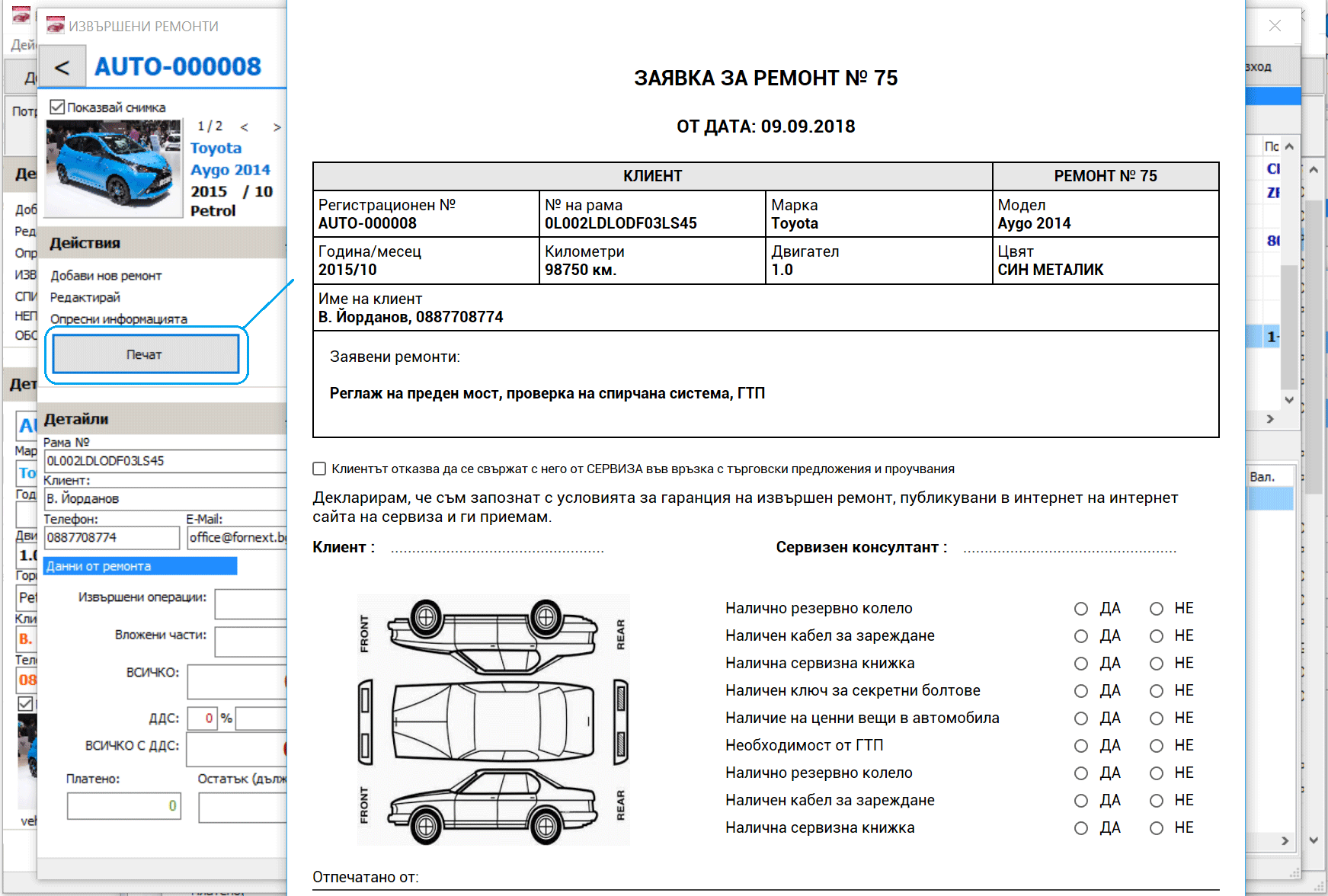Click the Рама № input field
The width and height of the screenshot is (1328, 896).
point(165,461)
